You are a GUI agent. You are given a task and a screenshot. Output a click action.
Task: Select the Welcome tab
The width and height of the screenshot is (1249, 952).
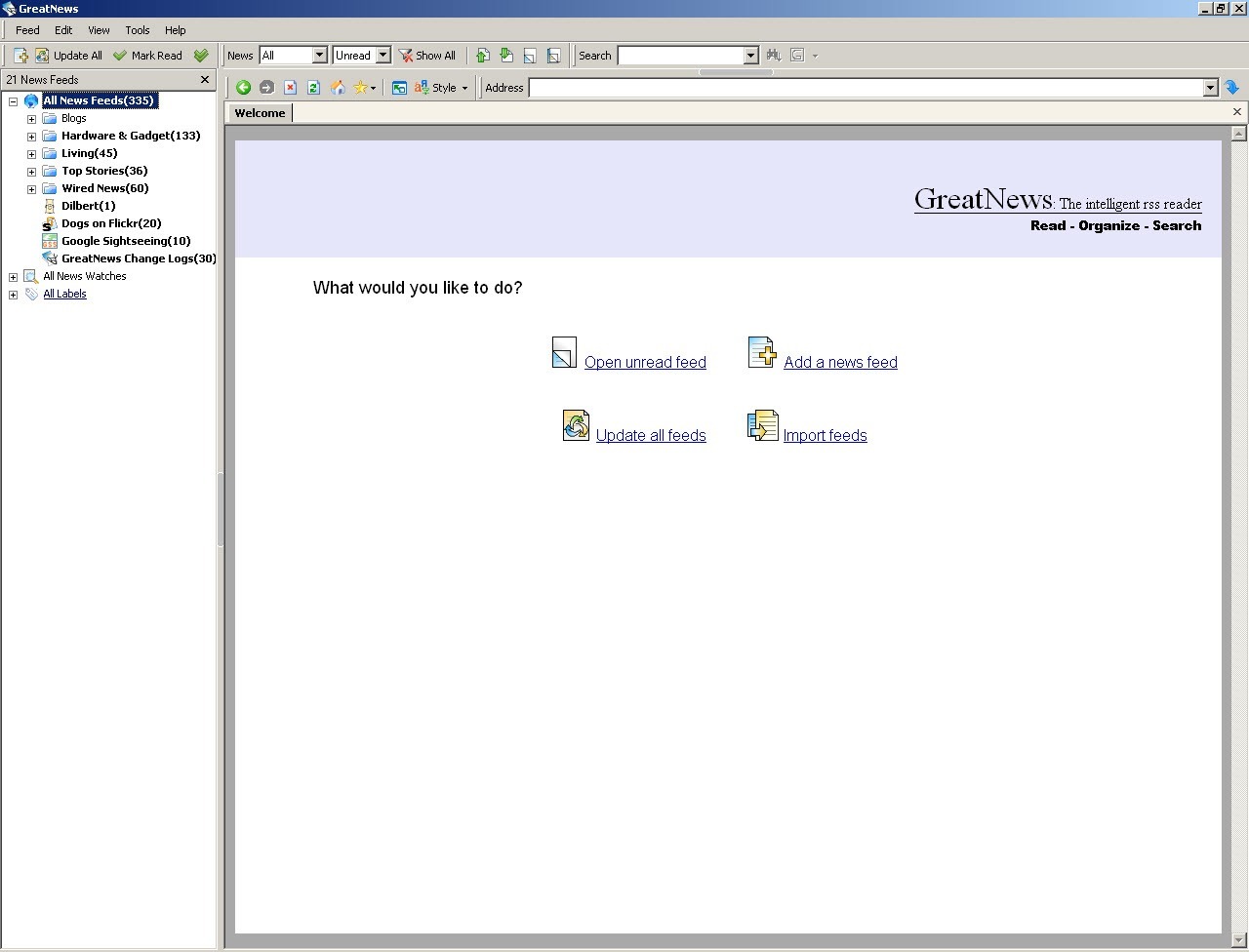260,113
